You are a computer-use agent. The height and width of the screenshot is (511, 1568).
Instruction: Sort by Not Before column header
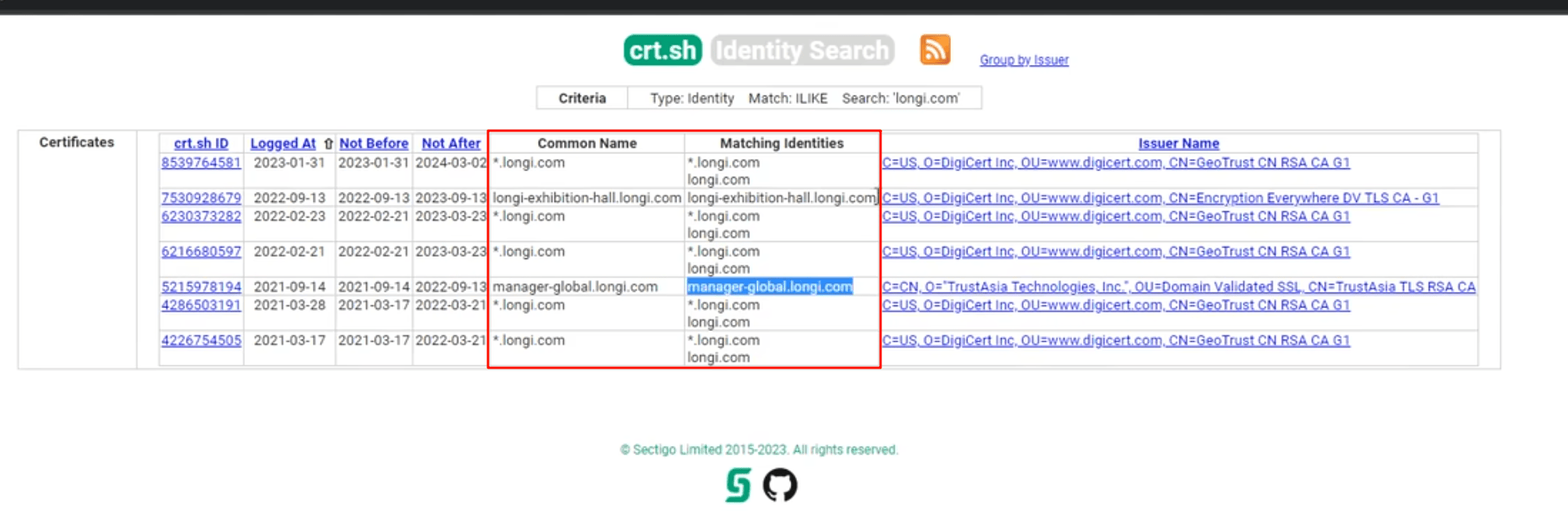pyautogui.click(x=374, y=144)
